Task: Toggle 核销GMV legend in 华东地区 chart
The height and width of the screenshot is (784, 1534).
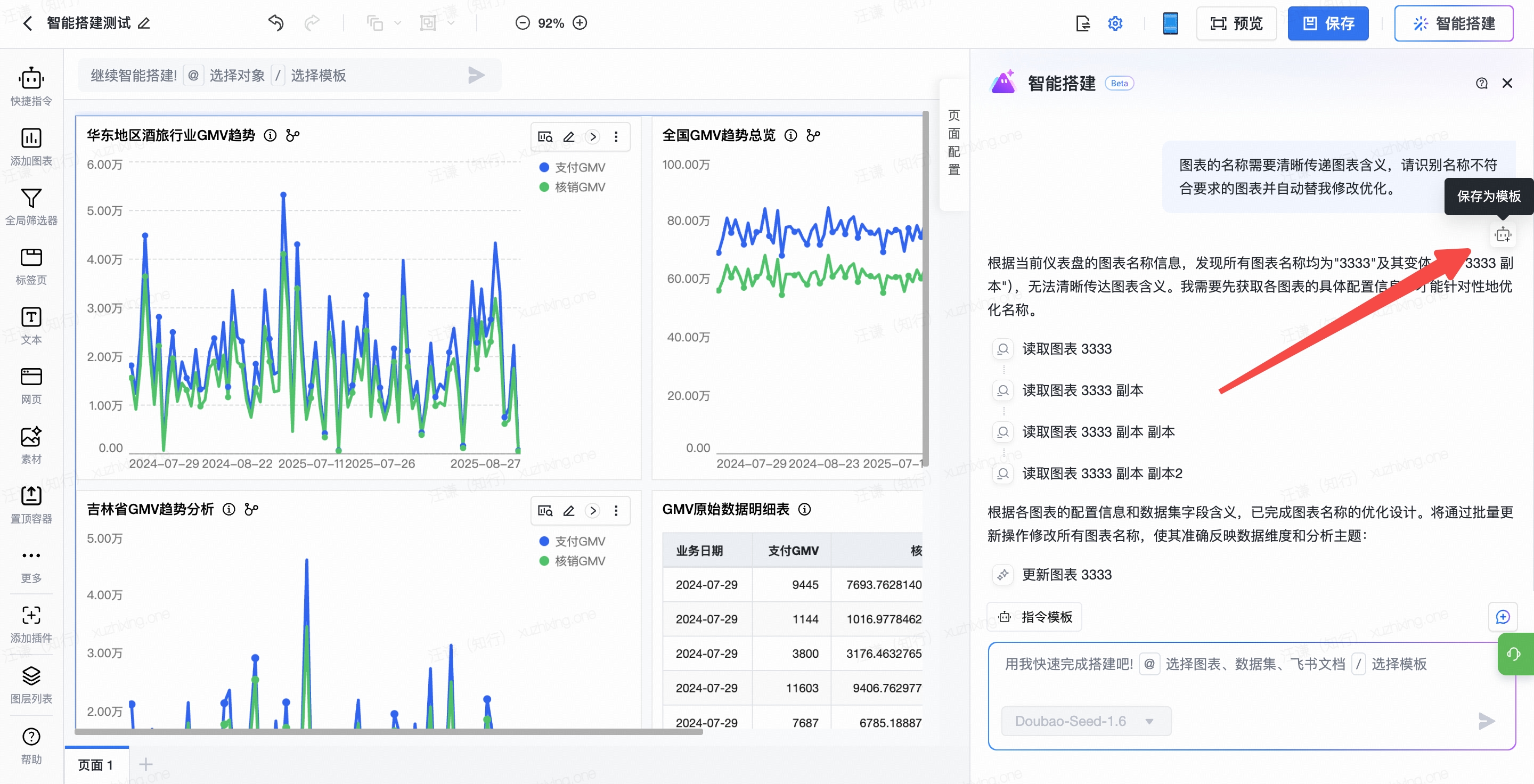Action: point(572,187)
